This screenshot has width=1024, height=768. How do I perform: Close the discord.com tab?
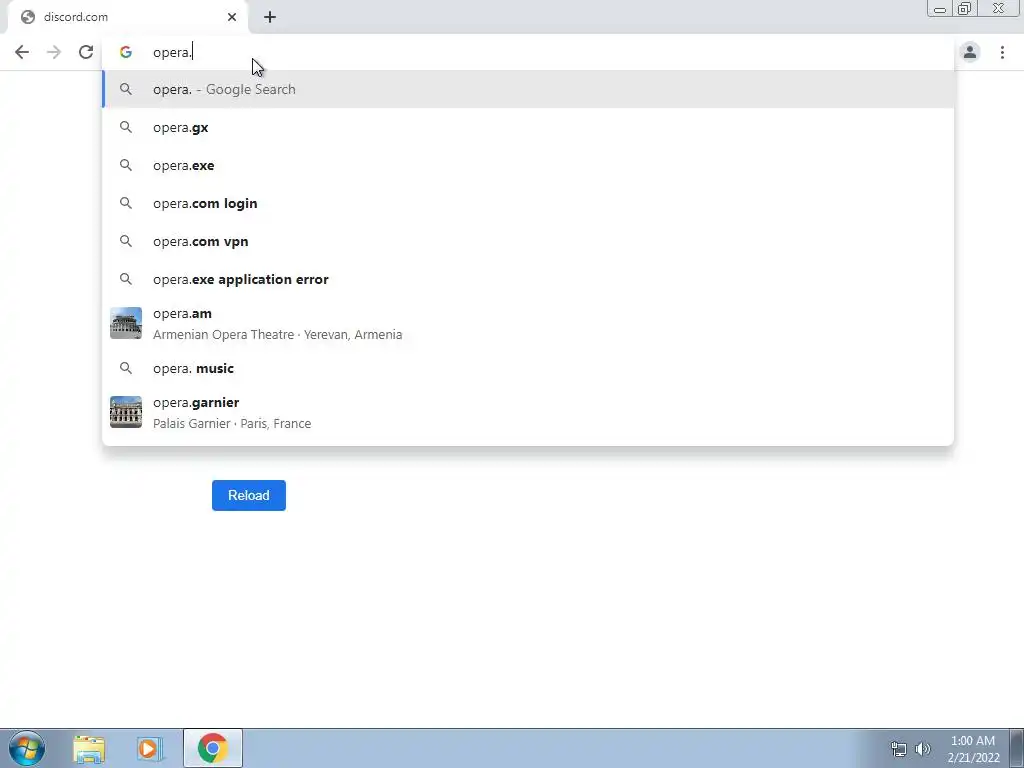232,17
